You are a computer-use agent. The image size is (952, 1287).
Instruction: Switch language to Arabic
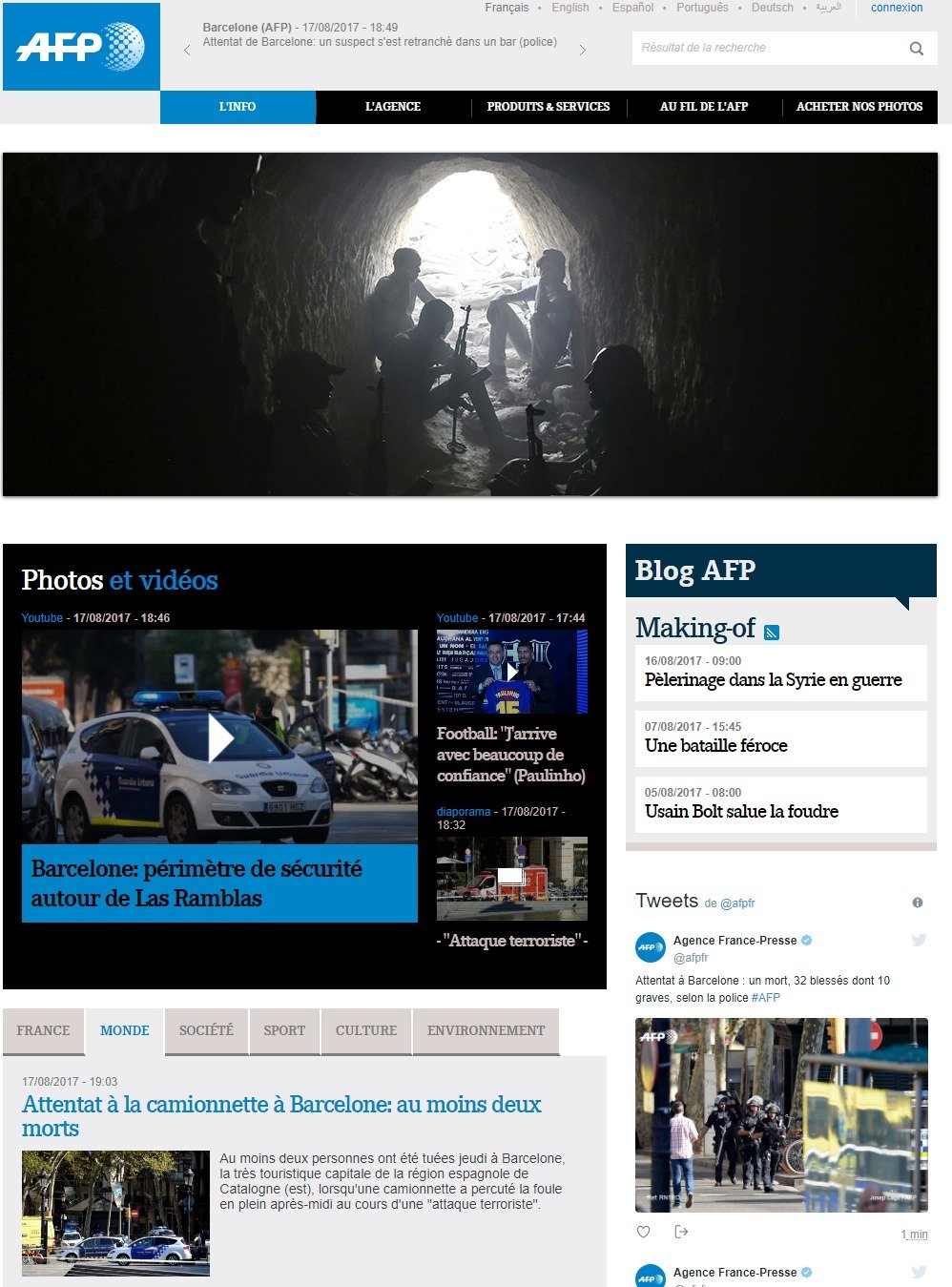(828, 8)
